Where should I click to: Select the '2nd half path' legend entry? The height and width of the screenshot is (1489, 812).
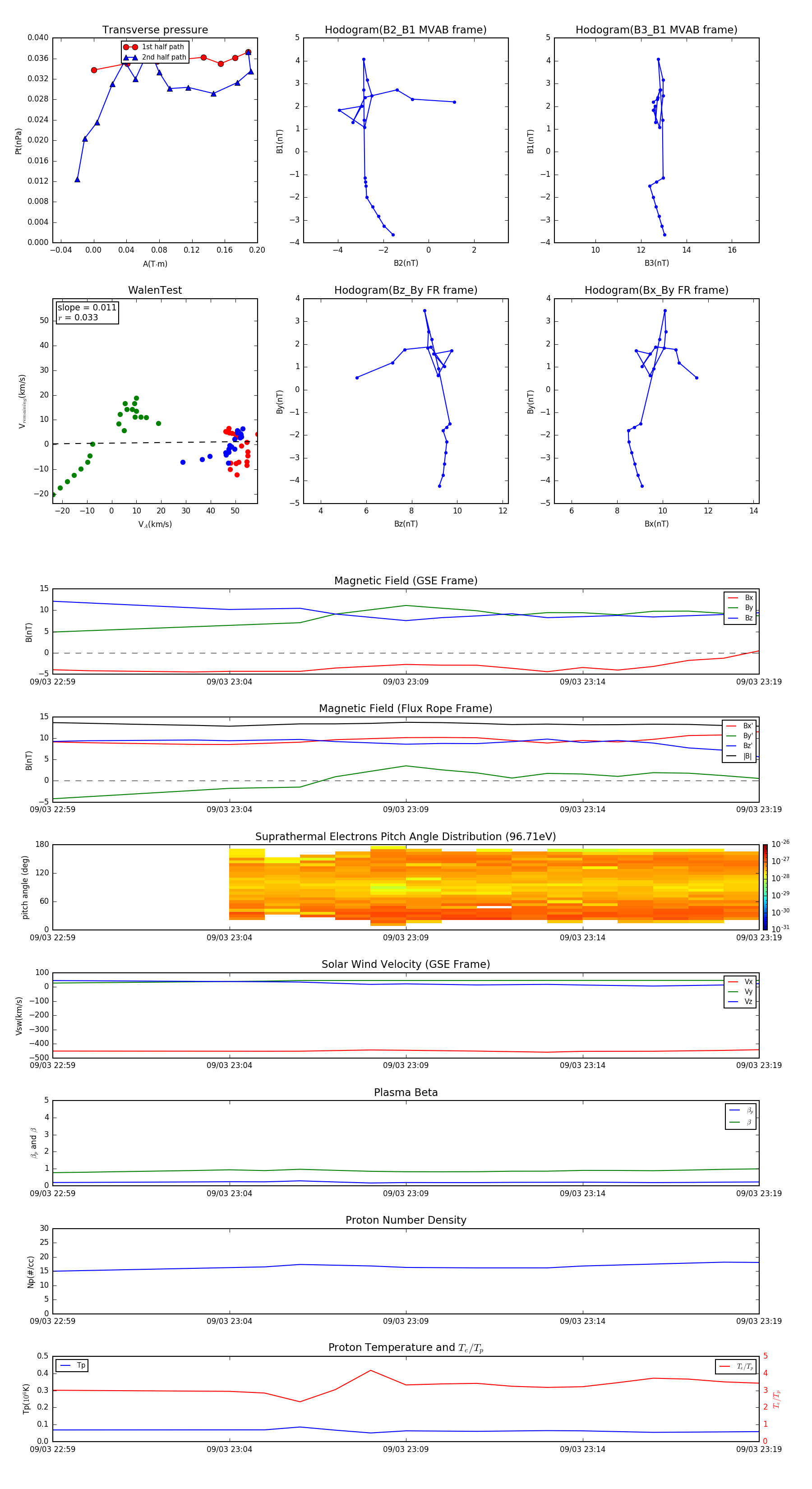[x=154, y=57]
